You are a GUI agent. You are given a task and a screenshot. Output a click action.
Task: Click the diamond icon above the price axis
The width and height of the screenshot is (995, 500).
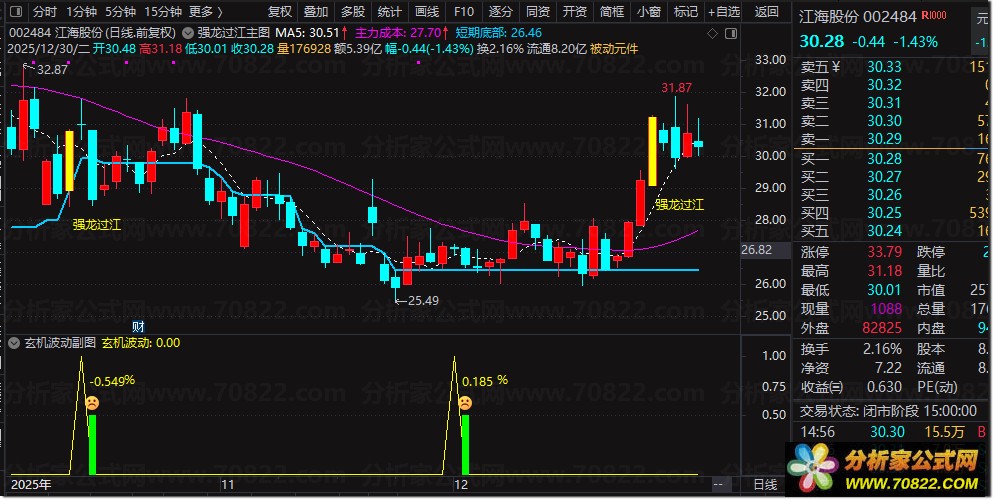(x=713, y=33)
